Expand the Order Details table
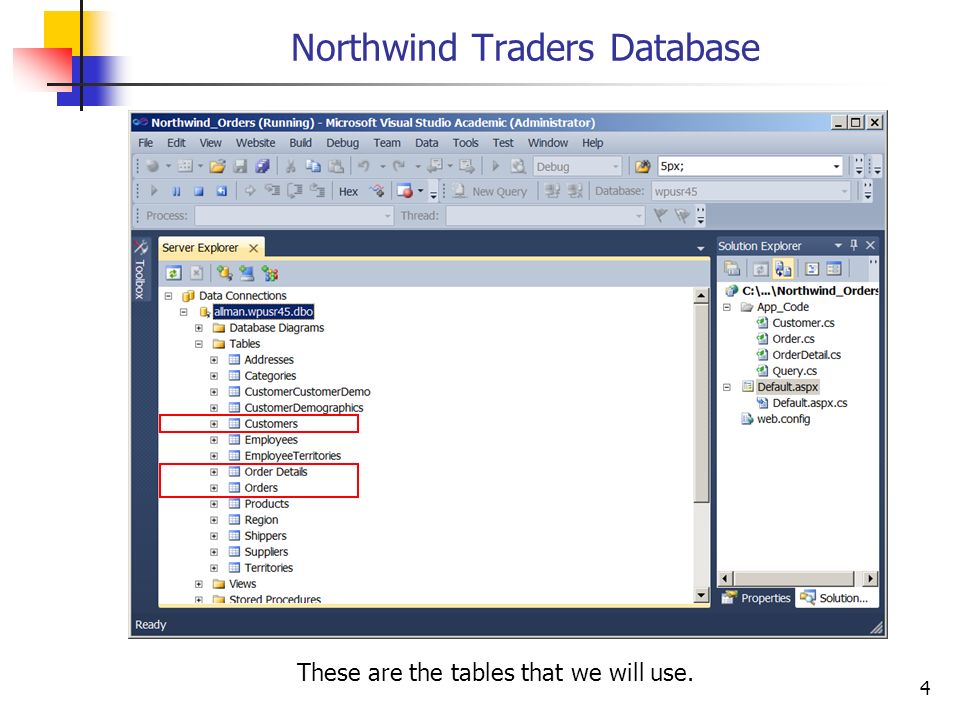 [x=214, y=472]
